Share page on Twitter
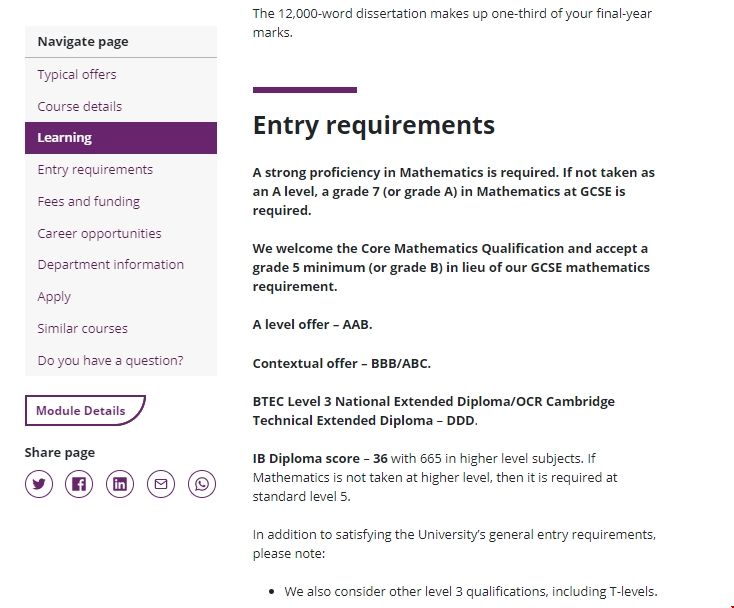The width and height of the screenshot is (734, 608). [39, 485]
